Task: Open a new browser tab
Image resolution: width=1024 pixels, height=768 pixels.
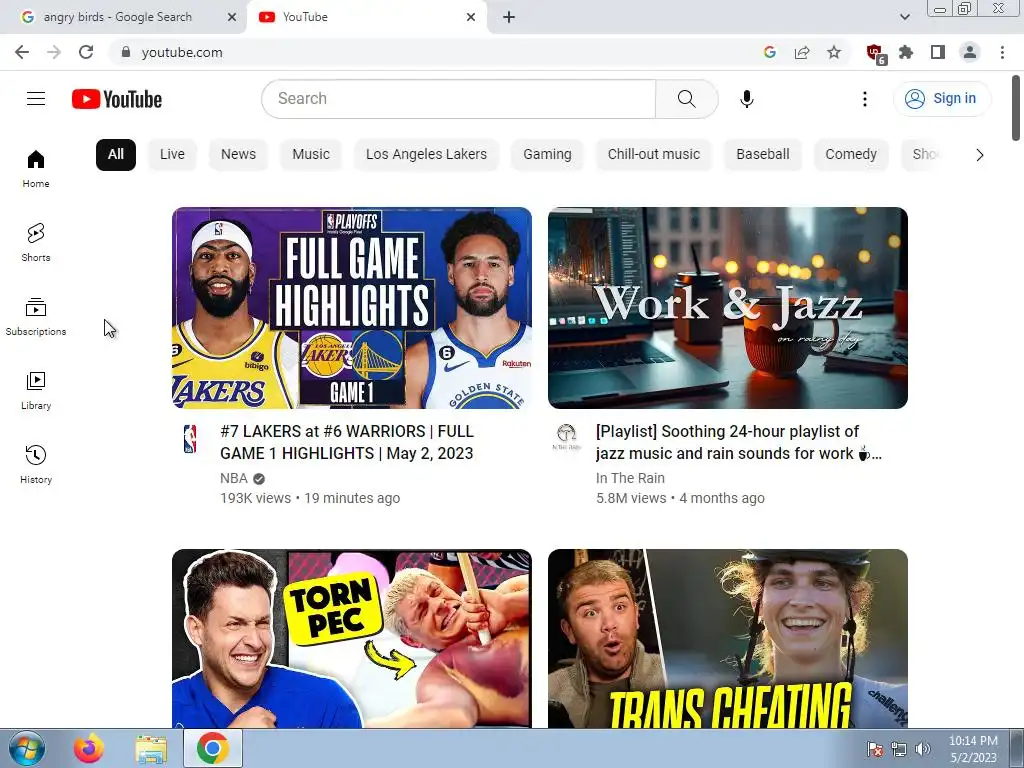Action: click(x=509, y=18)
